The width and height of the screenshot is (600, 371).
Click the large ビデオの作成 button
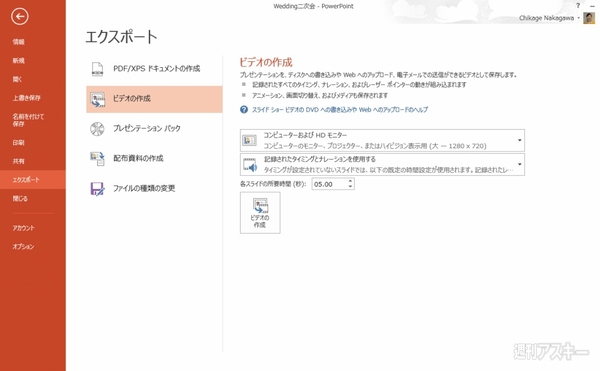tap(260, 213)
